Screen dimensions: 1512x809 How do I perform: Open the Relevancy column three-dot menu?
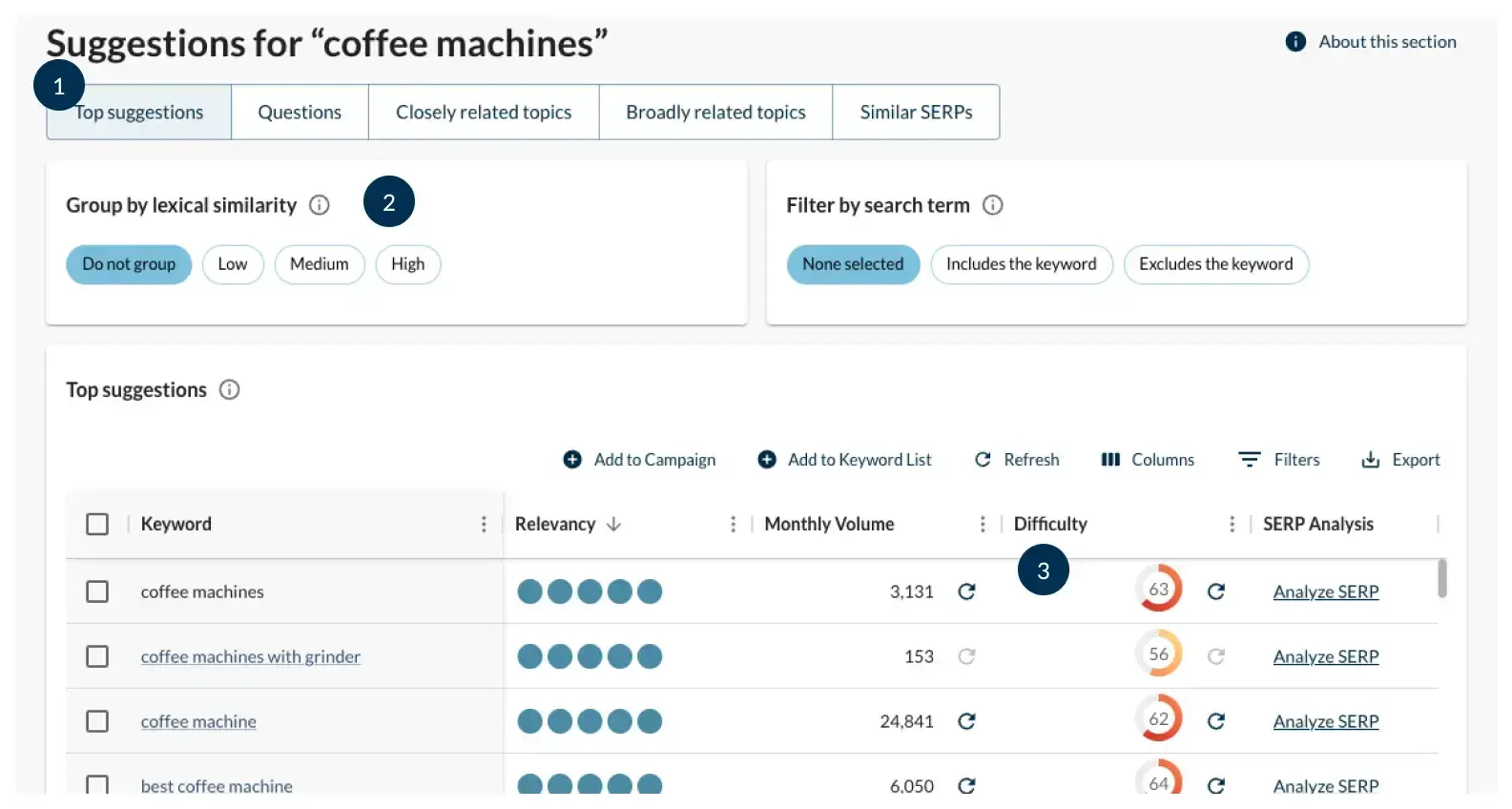click(x=733, y=525)
